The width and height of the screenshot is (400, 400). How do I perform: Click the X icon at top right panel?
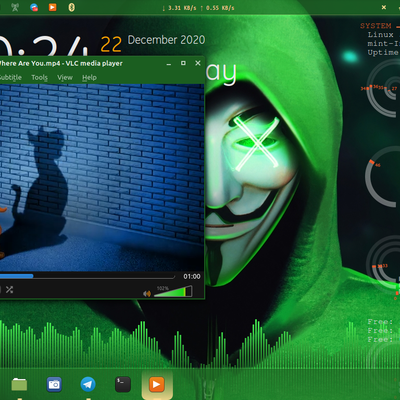[384, 7]
